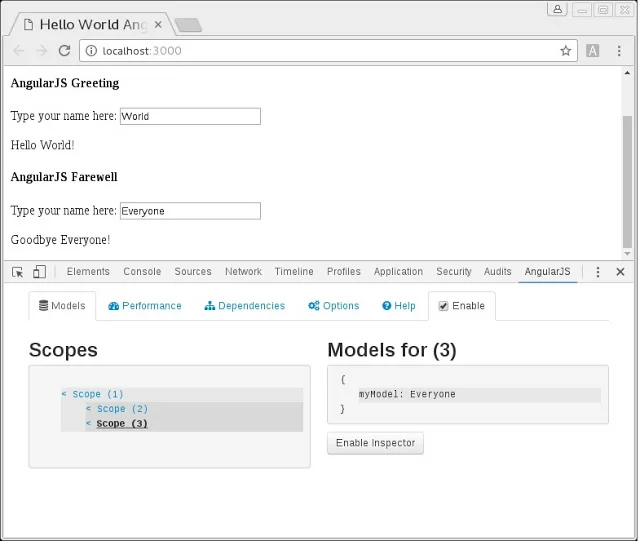Select the Models tab in Batarang
Image resolution: width=640 pixels, height=541 pixels.
[62, 306]
